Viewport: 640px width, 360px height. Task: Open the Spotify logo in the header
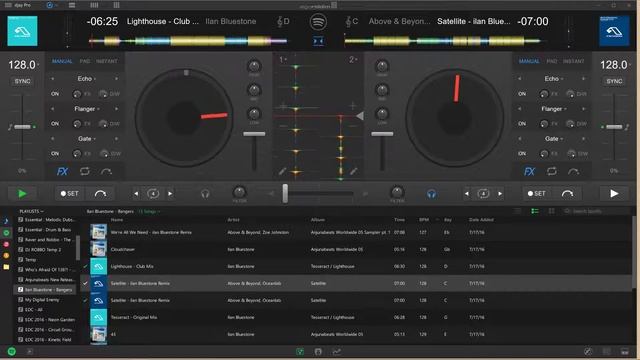(318, 22)
